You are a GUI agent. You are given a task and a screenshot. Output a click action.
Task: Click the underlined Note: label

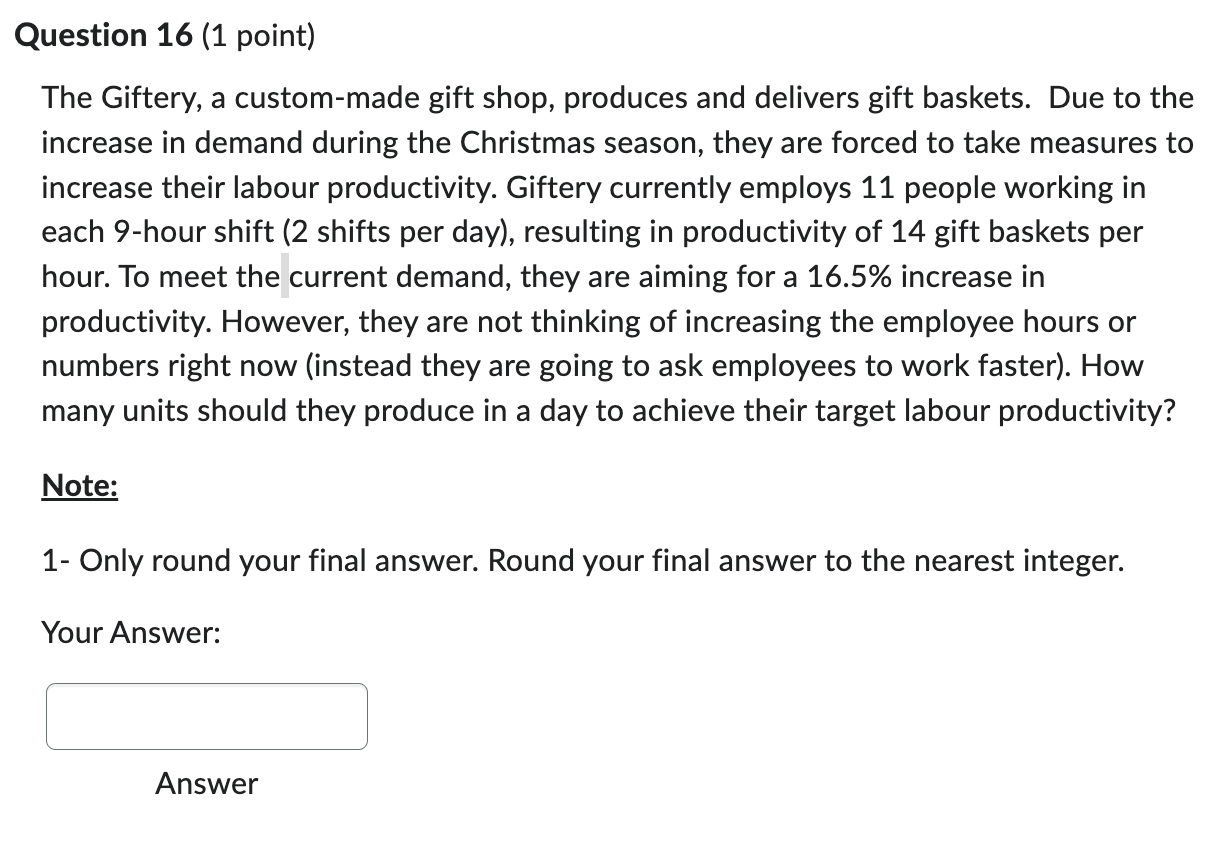click(78, 485)
